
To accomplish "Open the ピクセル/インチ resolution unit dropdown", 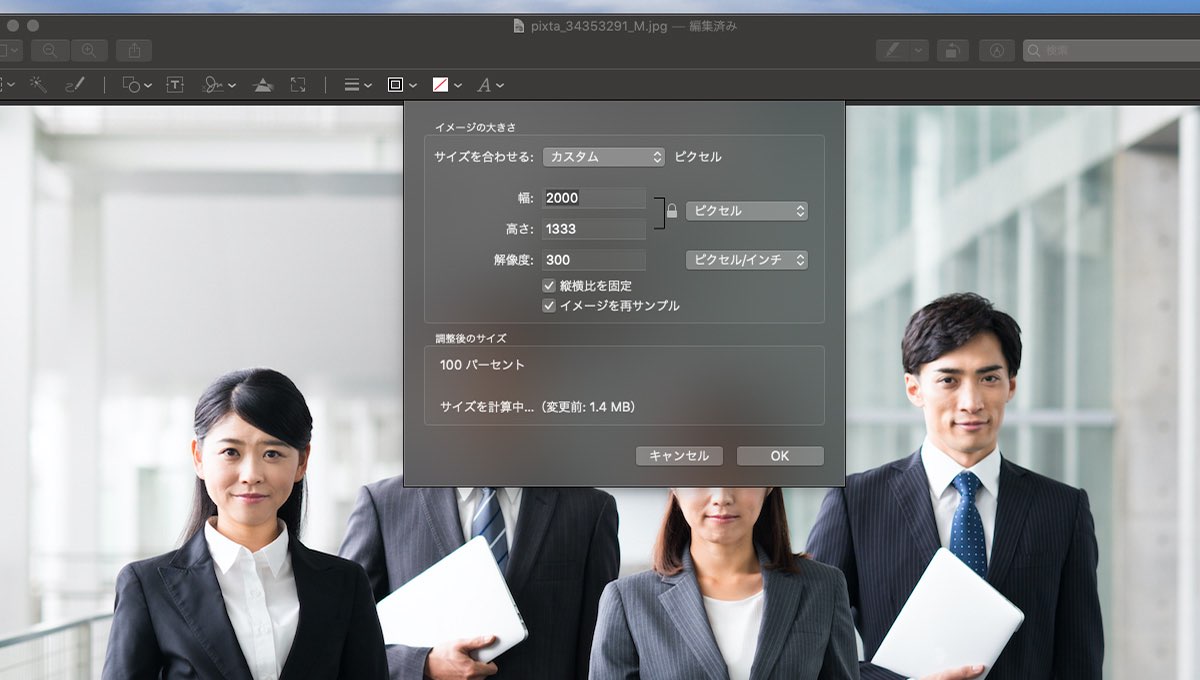I will coord(746,260).
